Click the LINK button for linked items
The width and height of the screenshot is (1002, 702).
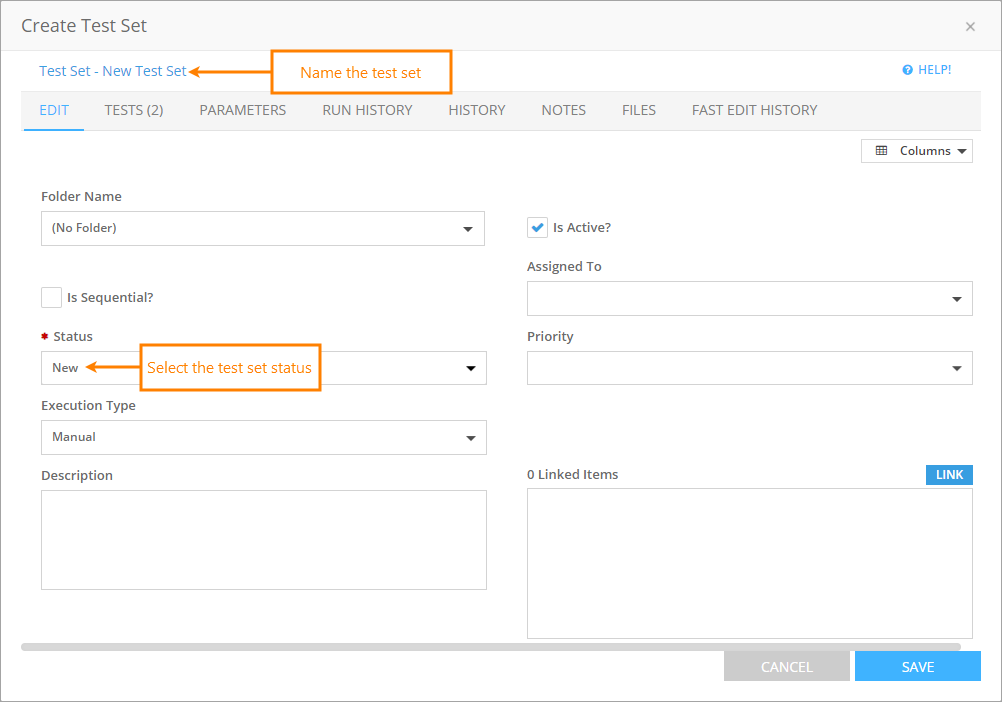click(x=948, y=474)
